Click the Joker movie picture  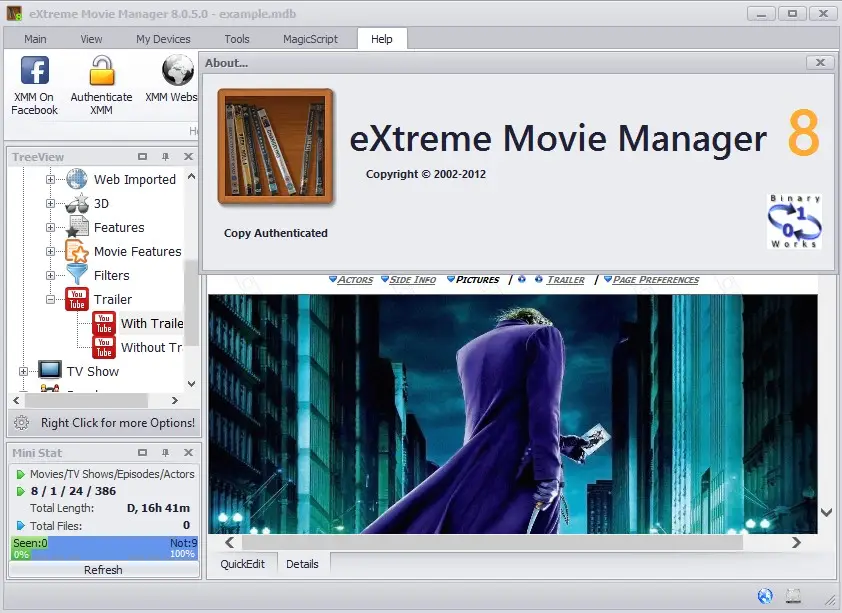[x=513, y=414]
